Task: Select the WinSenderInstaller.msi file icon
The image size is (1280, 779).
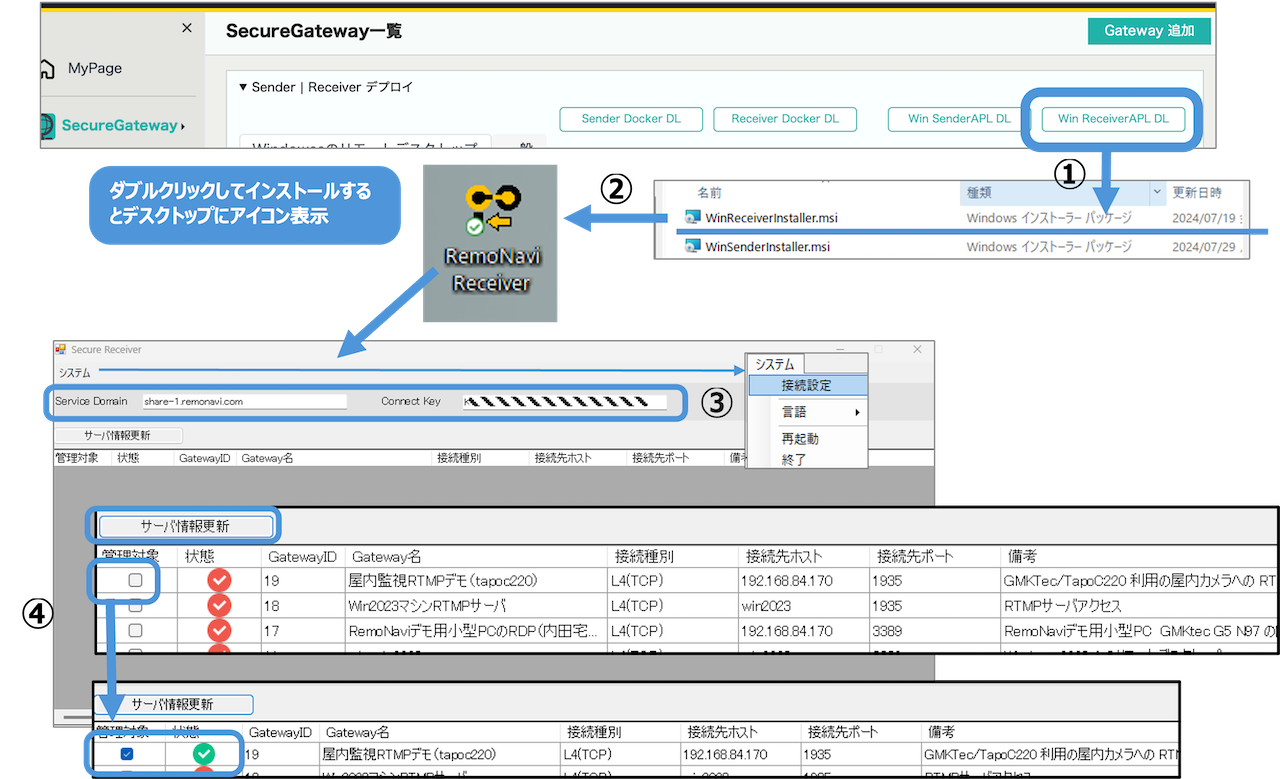Action: (x=692, y=246)
